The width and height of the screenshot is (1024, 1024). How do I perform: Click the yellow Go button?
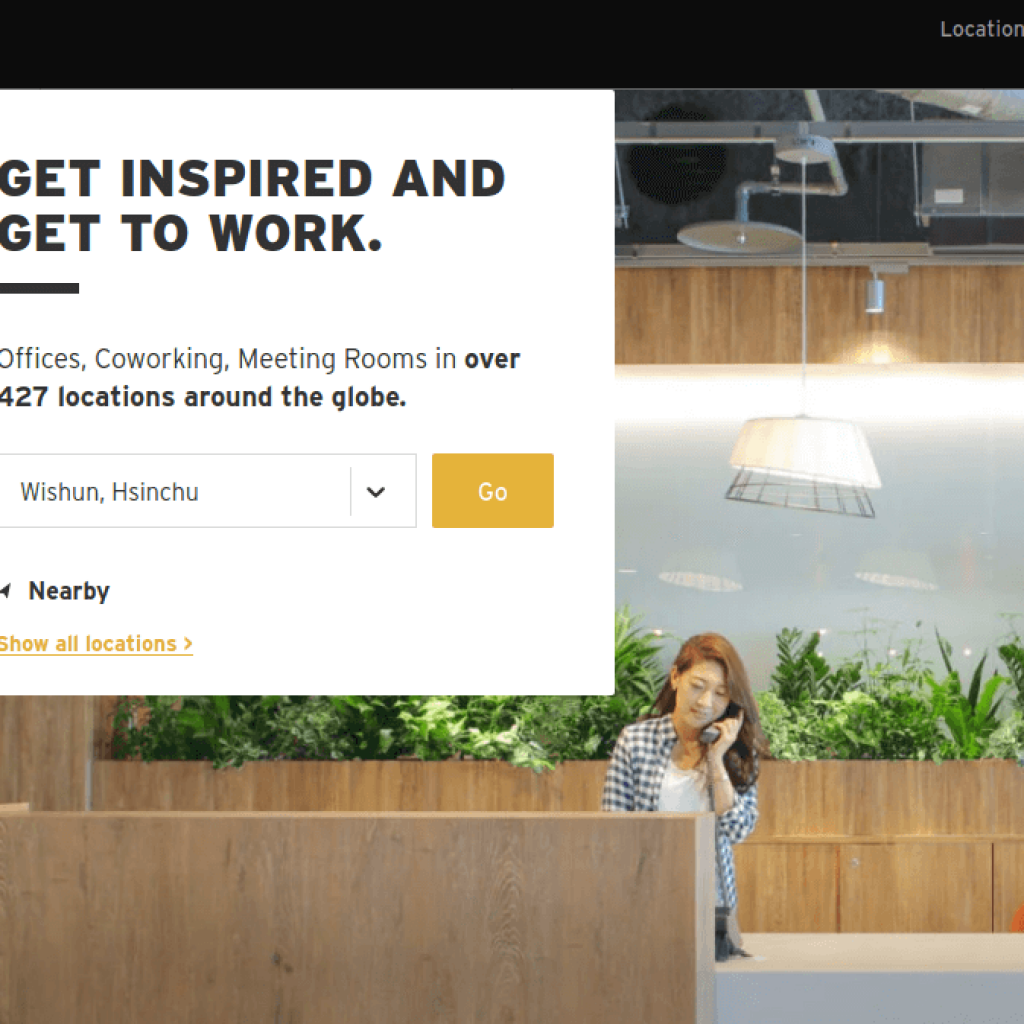(x=492, y=490)
